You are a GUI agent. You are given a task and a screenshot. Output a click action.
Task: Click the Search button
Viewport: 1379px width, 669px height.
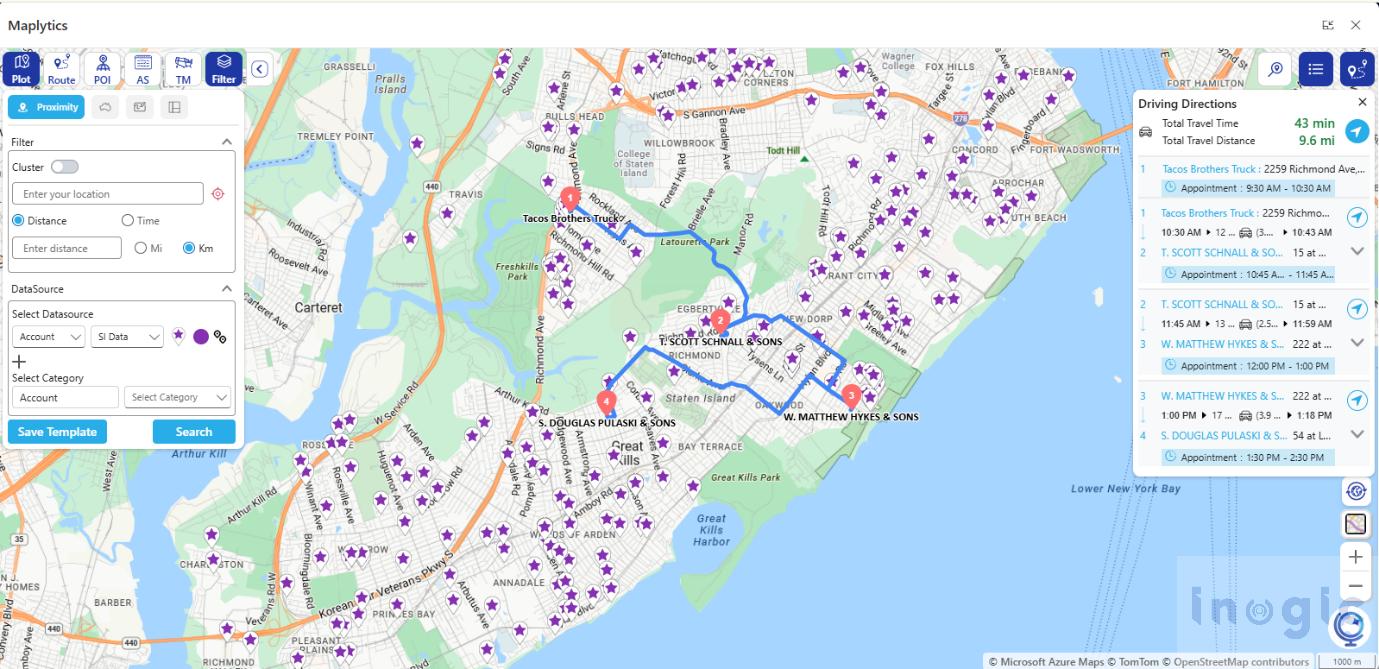(194, 432)
